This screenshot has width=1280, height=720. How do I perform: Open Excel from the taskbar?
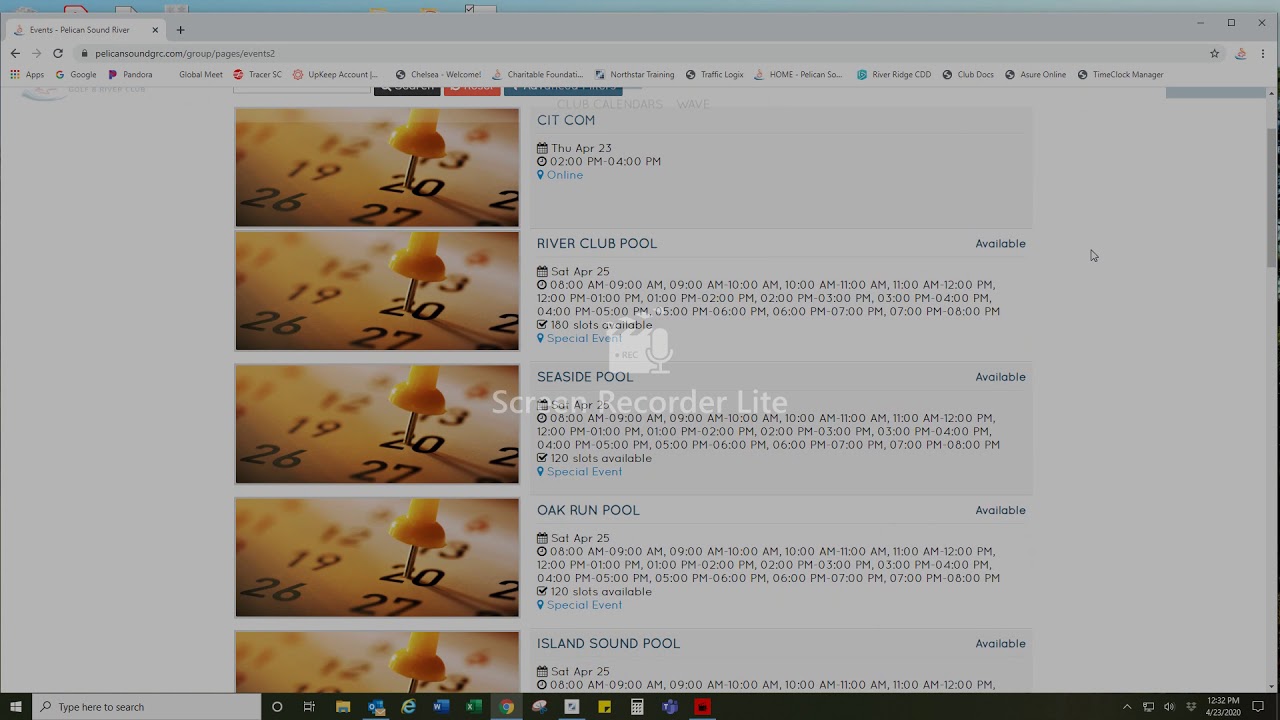click(x=474, y=707)
